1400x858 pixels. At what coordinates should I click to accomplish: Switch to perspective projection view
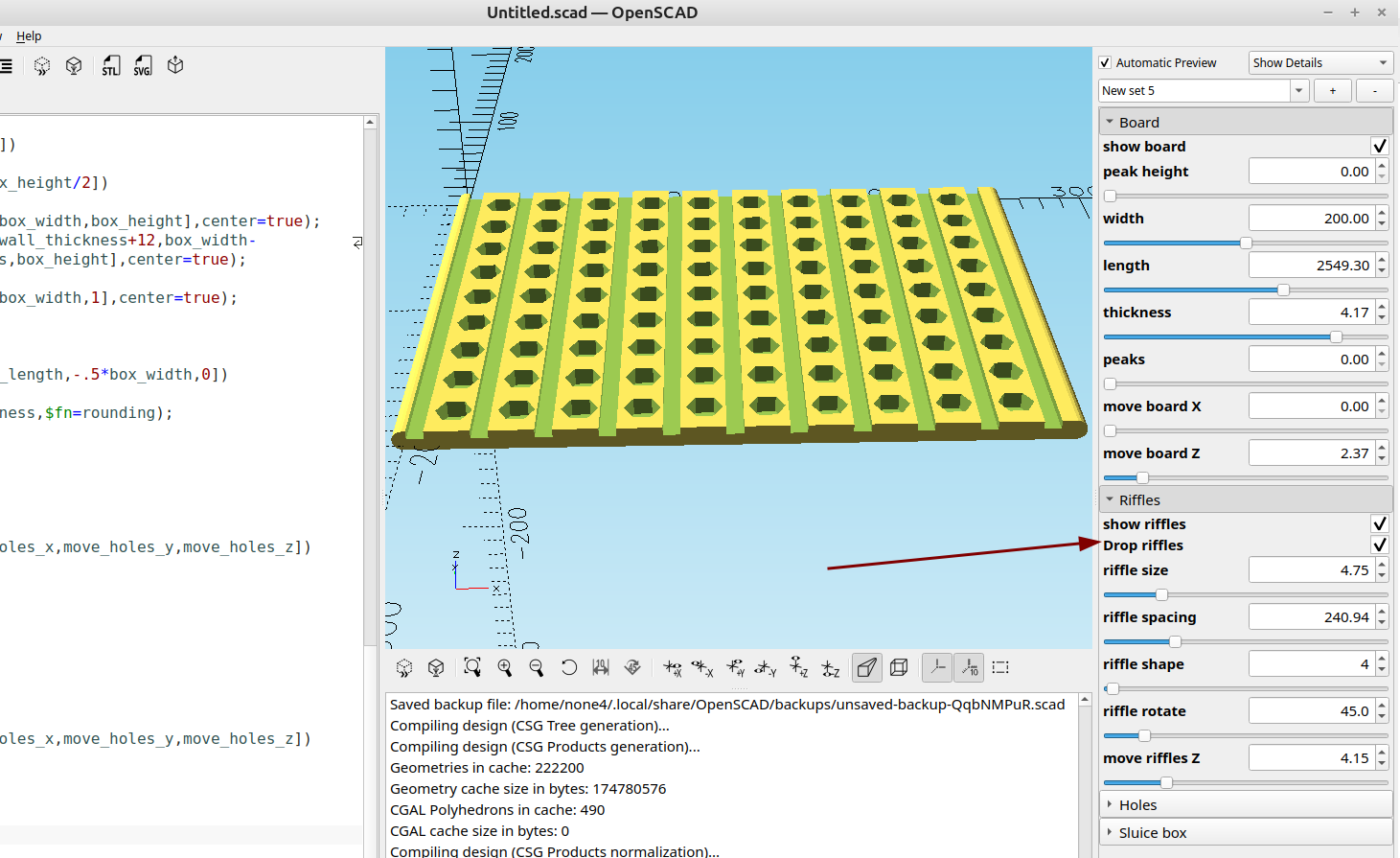coord(867,667)
